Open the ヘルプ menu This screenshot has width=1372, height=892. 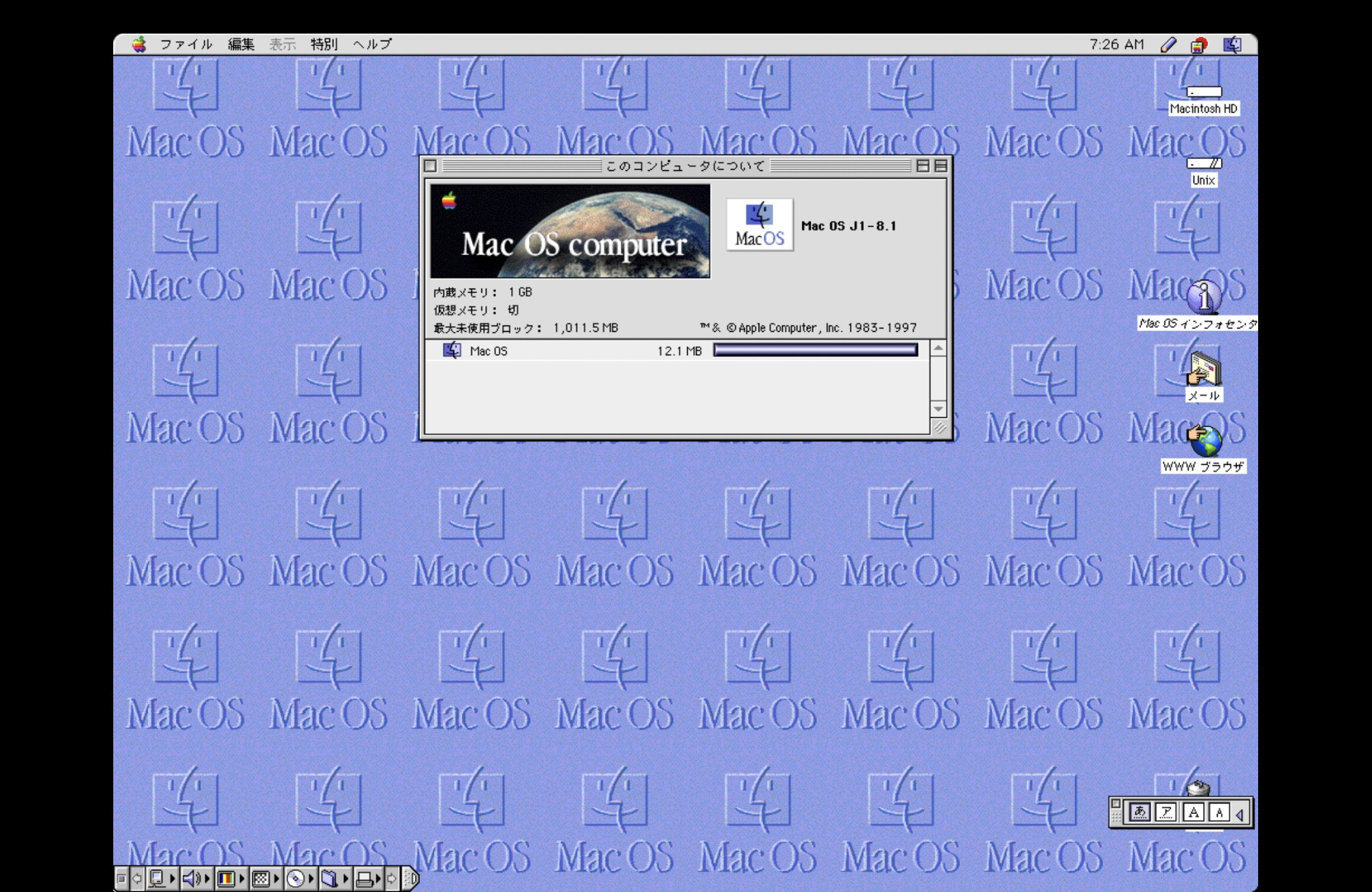[x=372, y=45]
